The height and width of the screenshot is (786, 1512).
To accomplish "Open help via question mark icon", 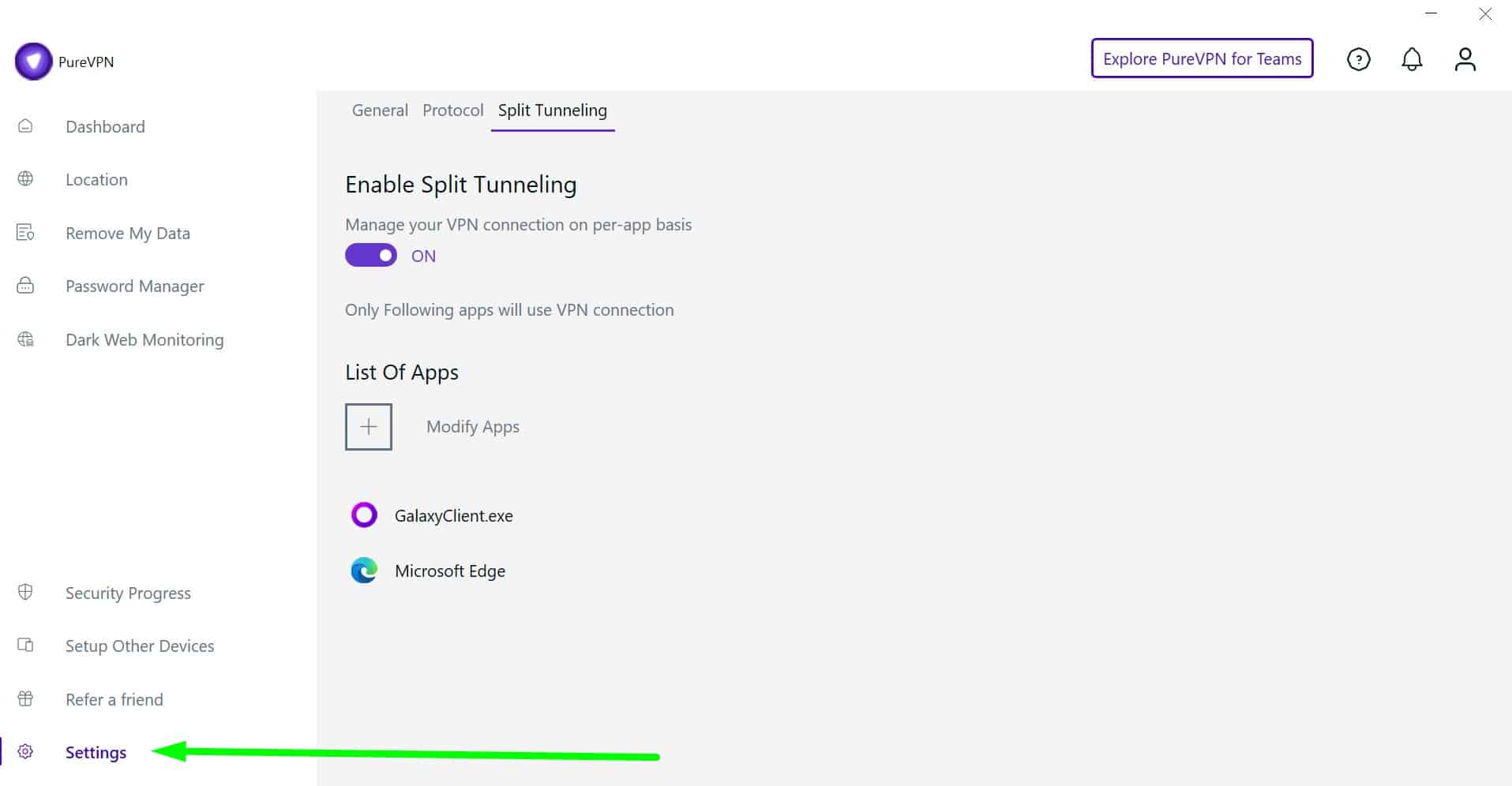I will pyautogui.click(x=1359, y=59).
